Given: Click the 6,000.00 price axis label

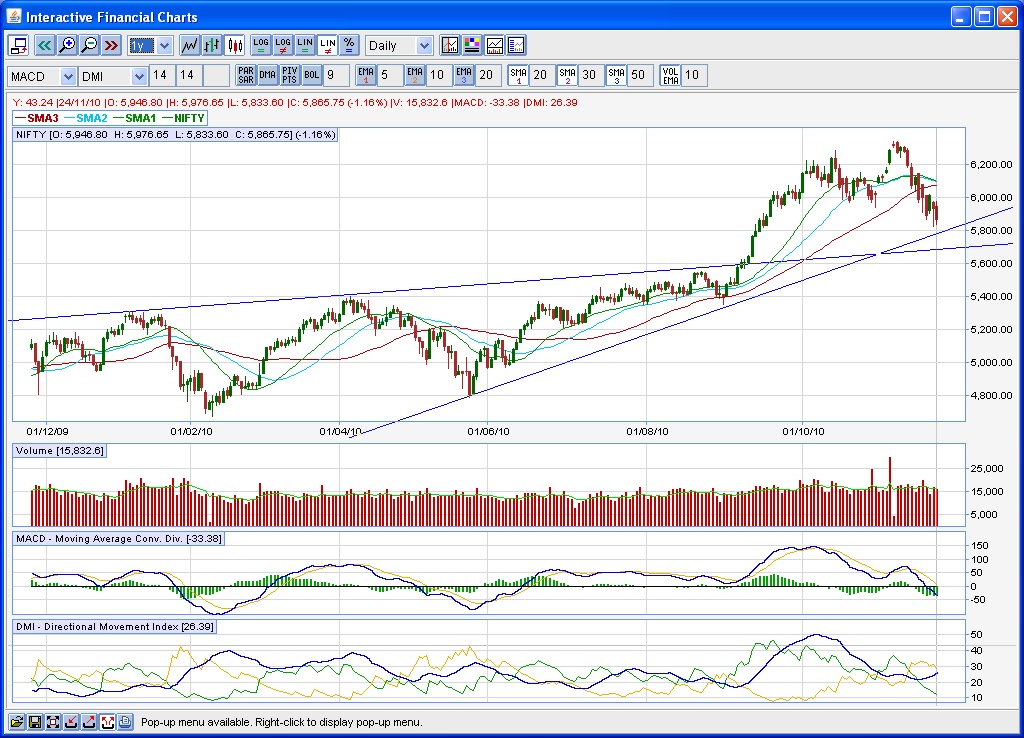Looking at the screenshot, I should pyautogui.click(x=991, y=197).
